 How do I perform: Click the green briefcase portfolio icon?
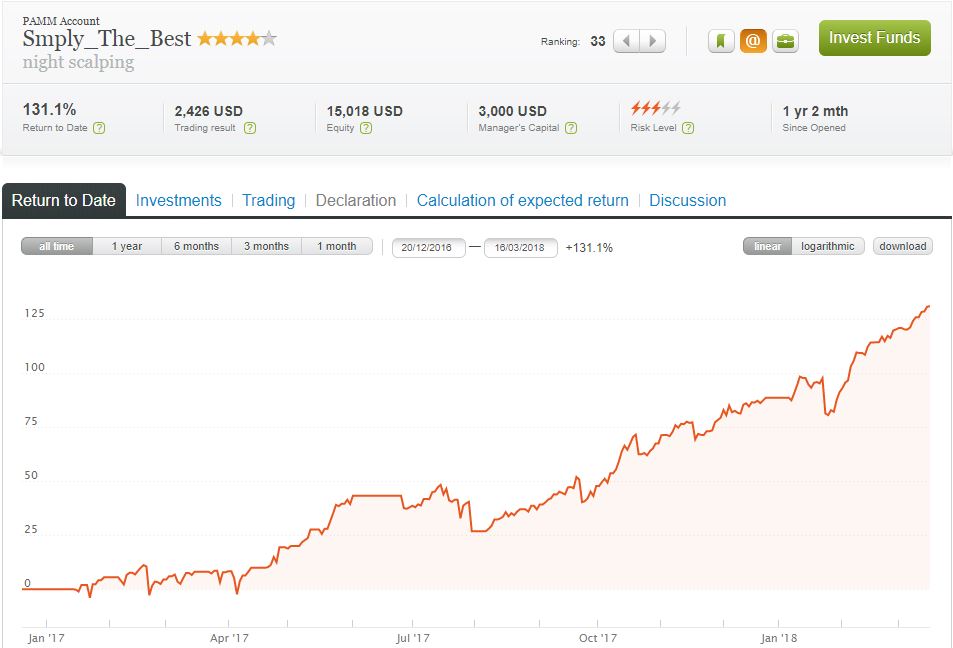(x=785, y=41)
